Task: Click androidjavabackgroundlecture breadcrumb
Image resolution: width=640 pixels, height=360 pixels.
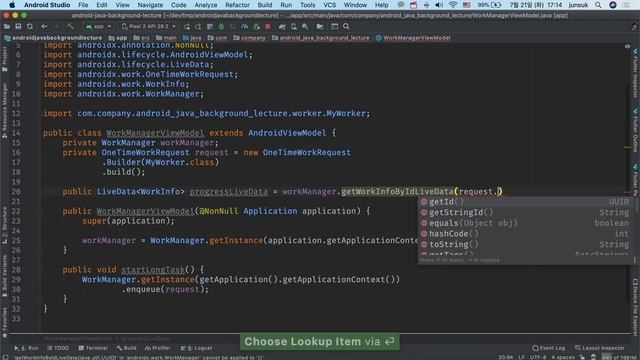Action: 53,38
